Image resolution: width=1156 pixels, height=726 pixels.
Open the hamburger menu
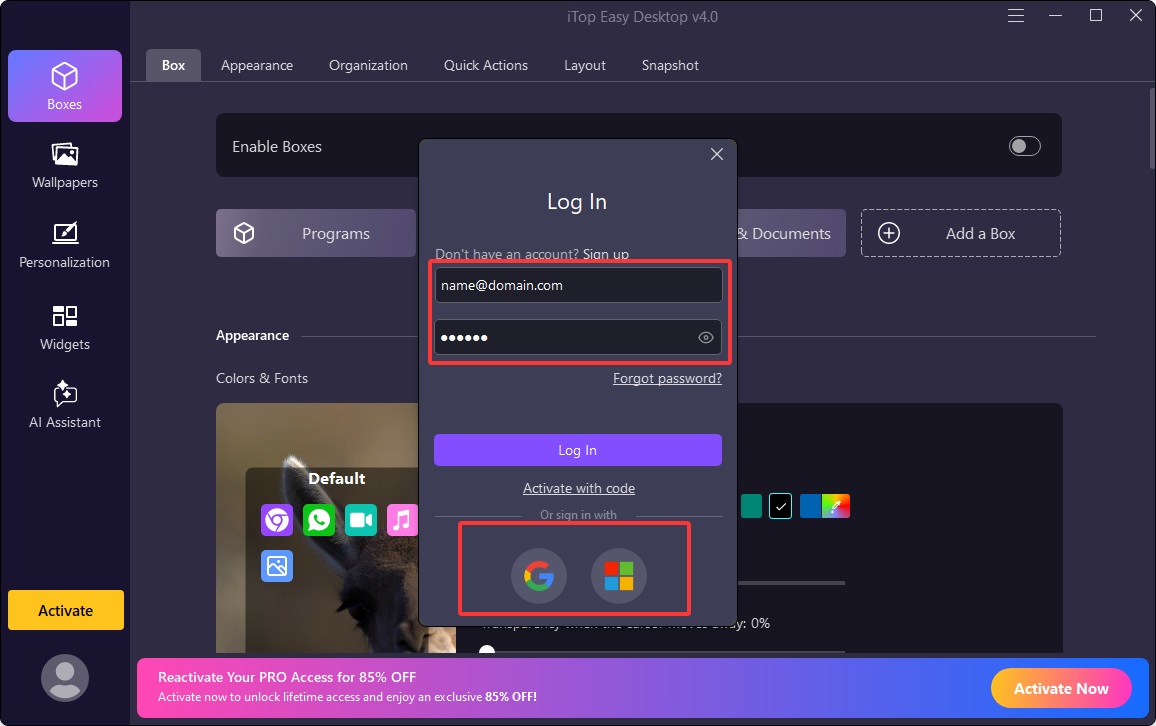pos(1015,15)
